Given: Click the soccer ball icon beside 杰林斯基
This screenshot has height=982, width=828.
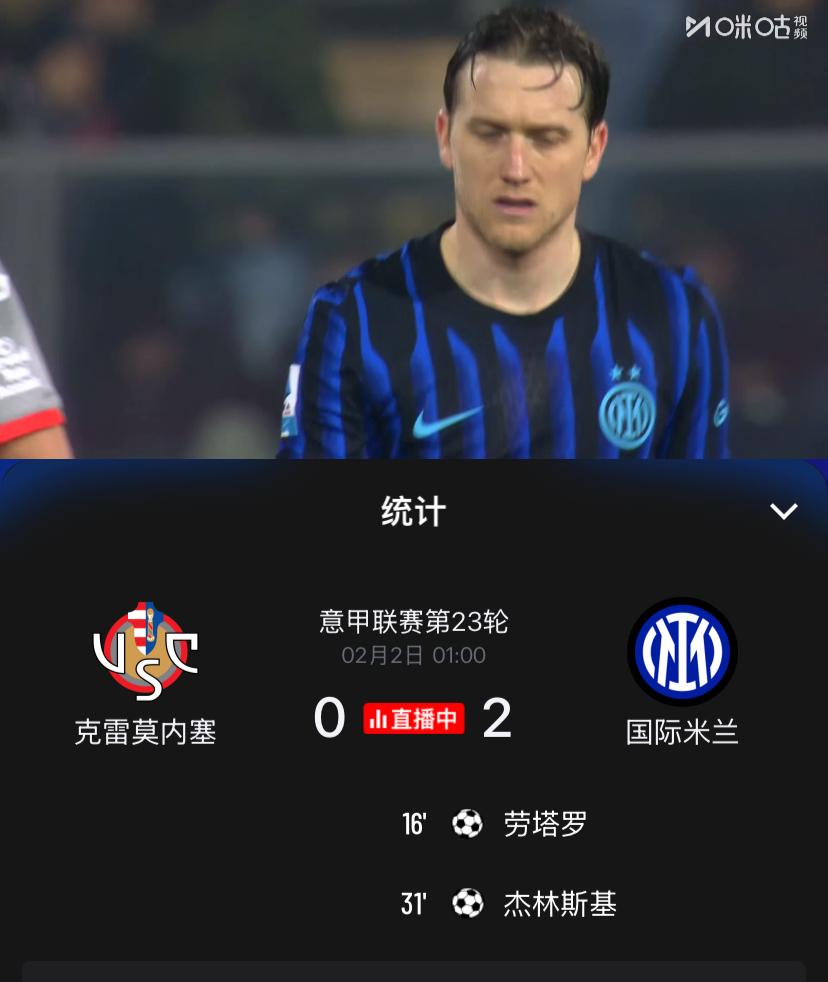Looking at the screenshot, I should pos(467,903).
